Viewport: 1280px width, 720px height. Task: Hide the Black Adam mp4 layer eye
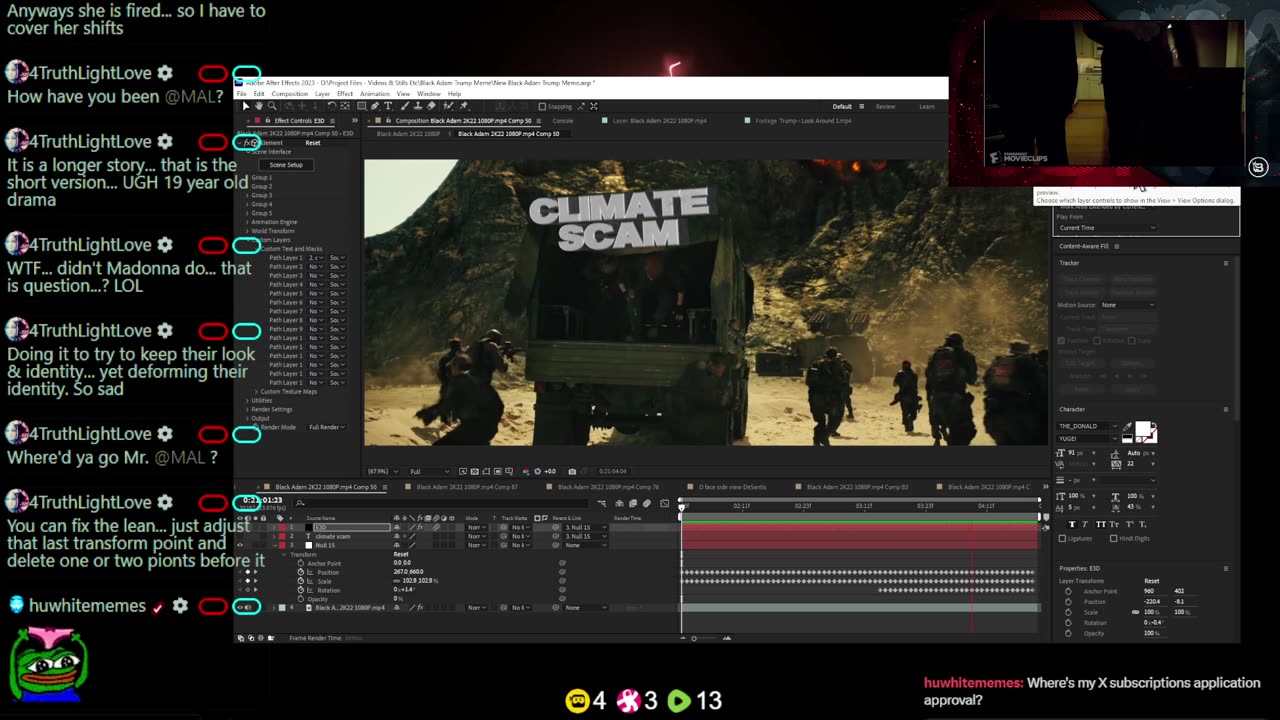(240, 607)
